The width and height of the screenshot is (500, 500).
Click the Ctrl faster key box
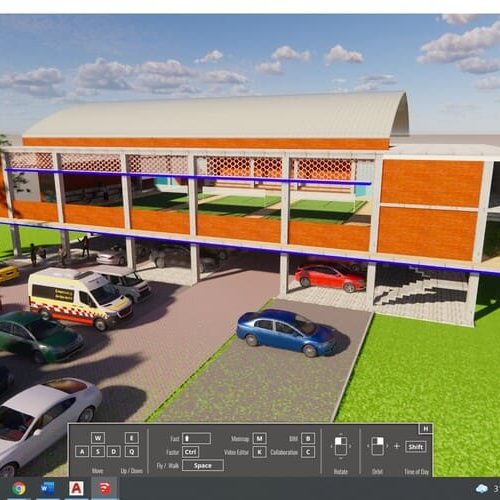[x=191, y=452]
